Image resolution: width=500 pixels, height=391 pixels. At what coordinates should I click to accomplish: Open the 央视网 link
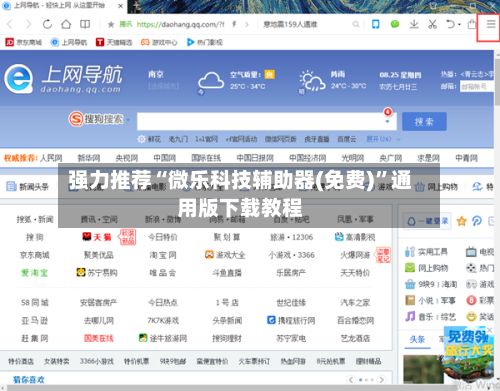click(127, 158)
